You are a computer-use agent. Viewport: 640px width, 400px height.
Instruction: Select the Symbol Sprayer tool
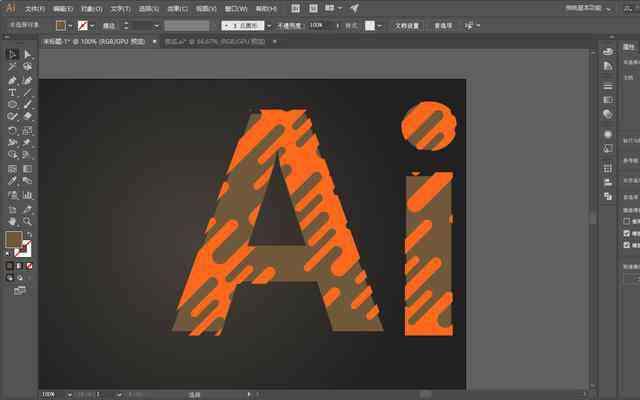click(12, 195)
